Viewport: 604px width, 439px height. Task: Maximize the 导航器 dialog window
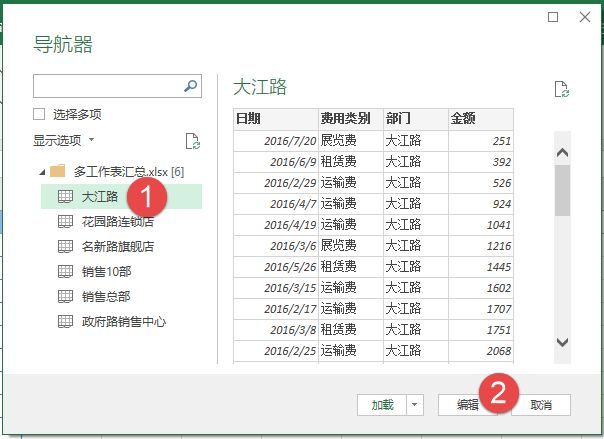553,17
